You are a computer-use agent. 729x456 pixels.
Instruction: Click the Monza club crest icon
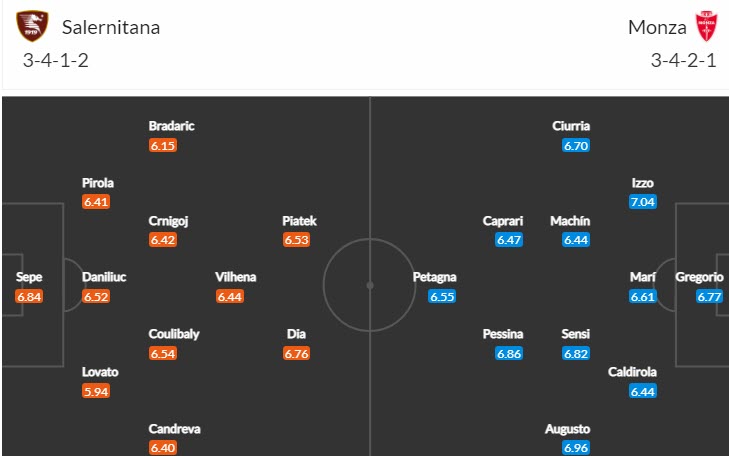pyautogui.click(x=706, y=27)
